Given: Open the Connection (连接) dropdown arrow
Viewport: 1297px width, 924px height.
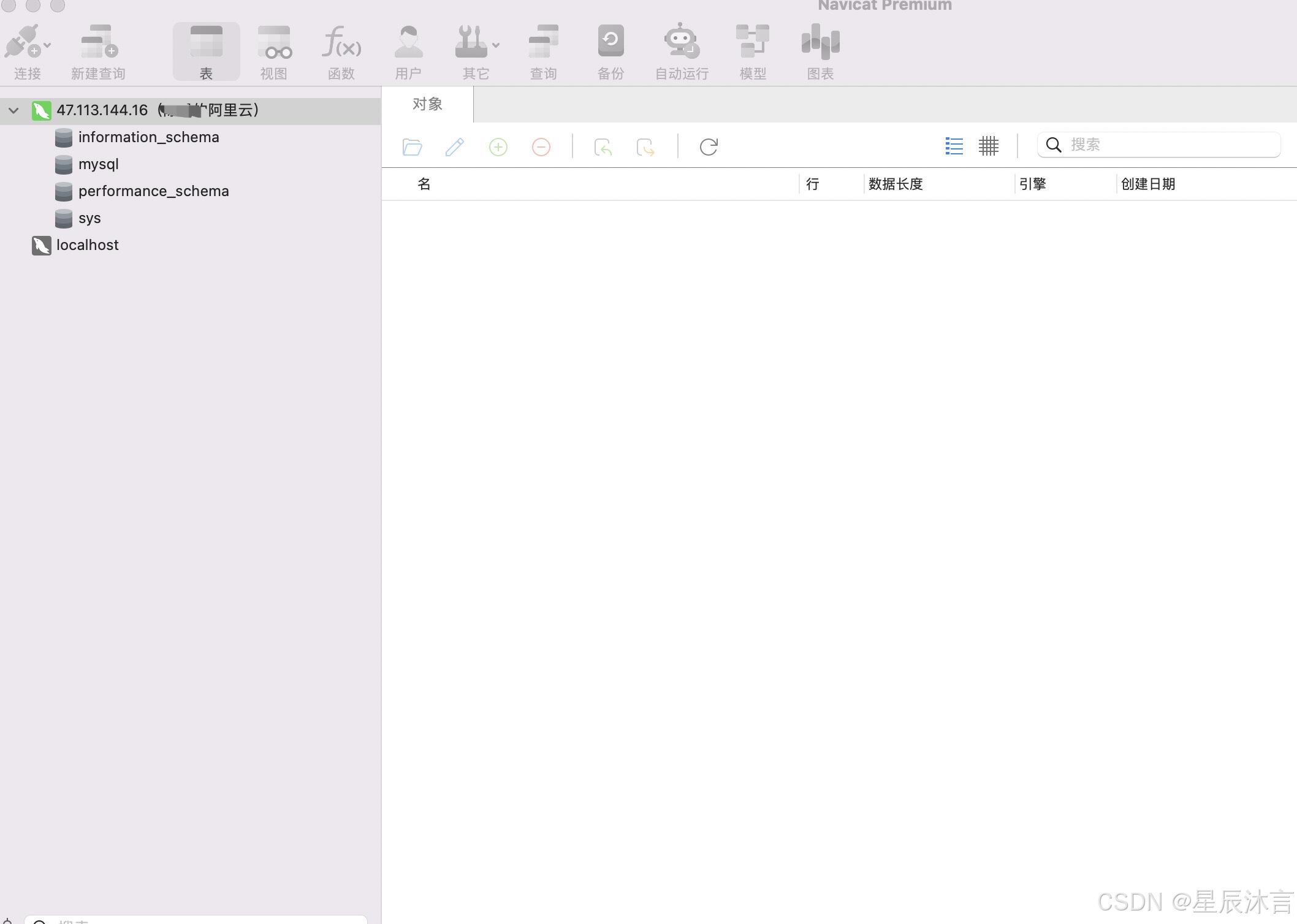Looking at the screenshot, I should (48, 45).
